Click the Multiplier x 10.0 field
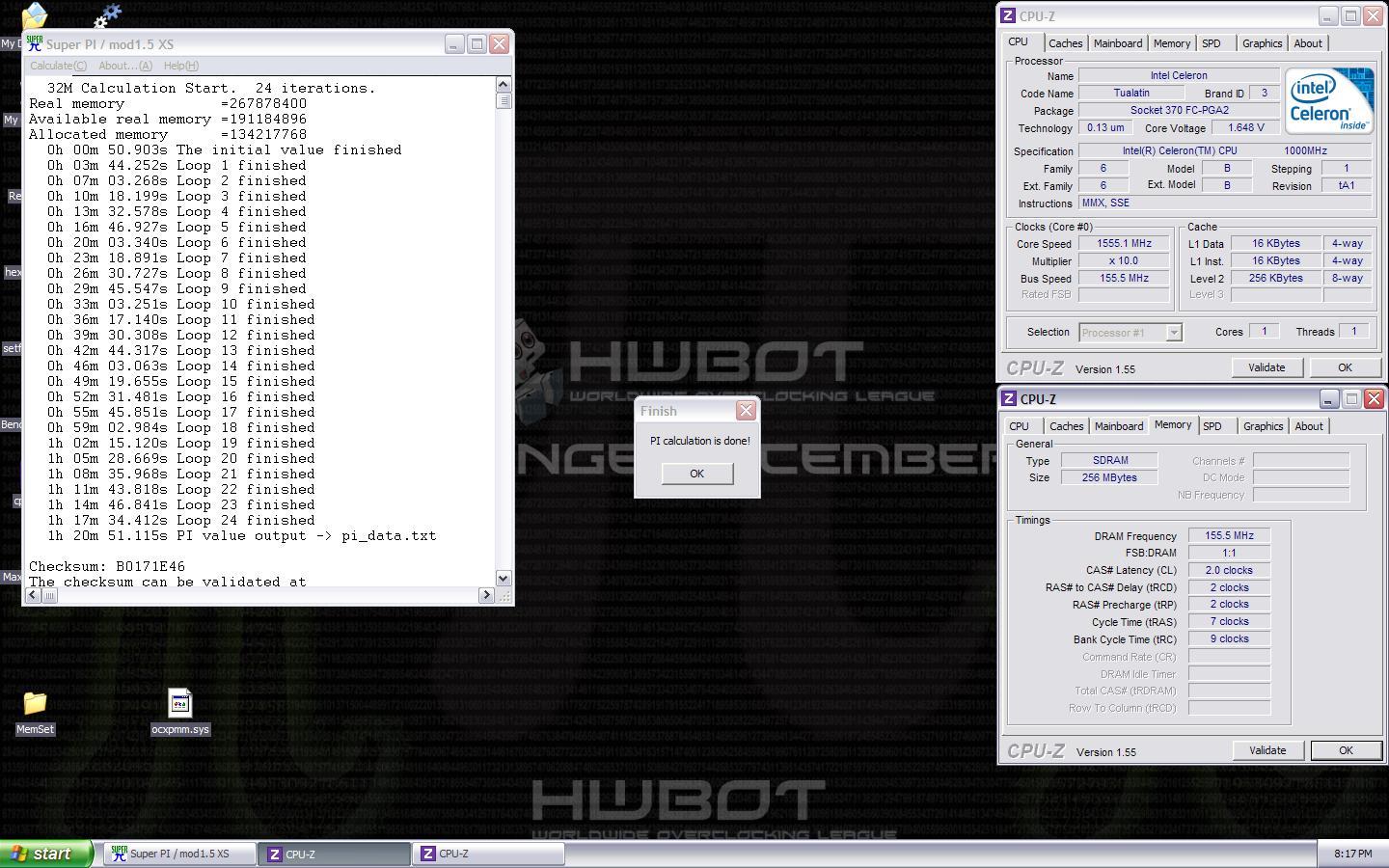Screen dimensions: 1389x868 [x=1124, y=261]
